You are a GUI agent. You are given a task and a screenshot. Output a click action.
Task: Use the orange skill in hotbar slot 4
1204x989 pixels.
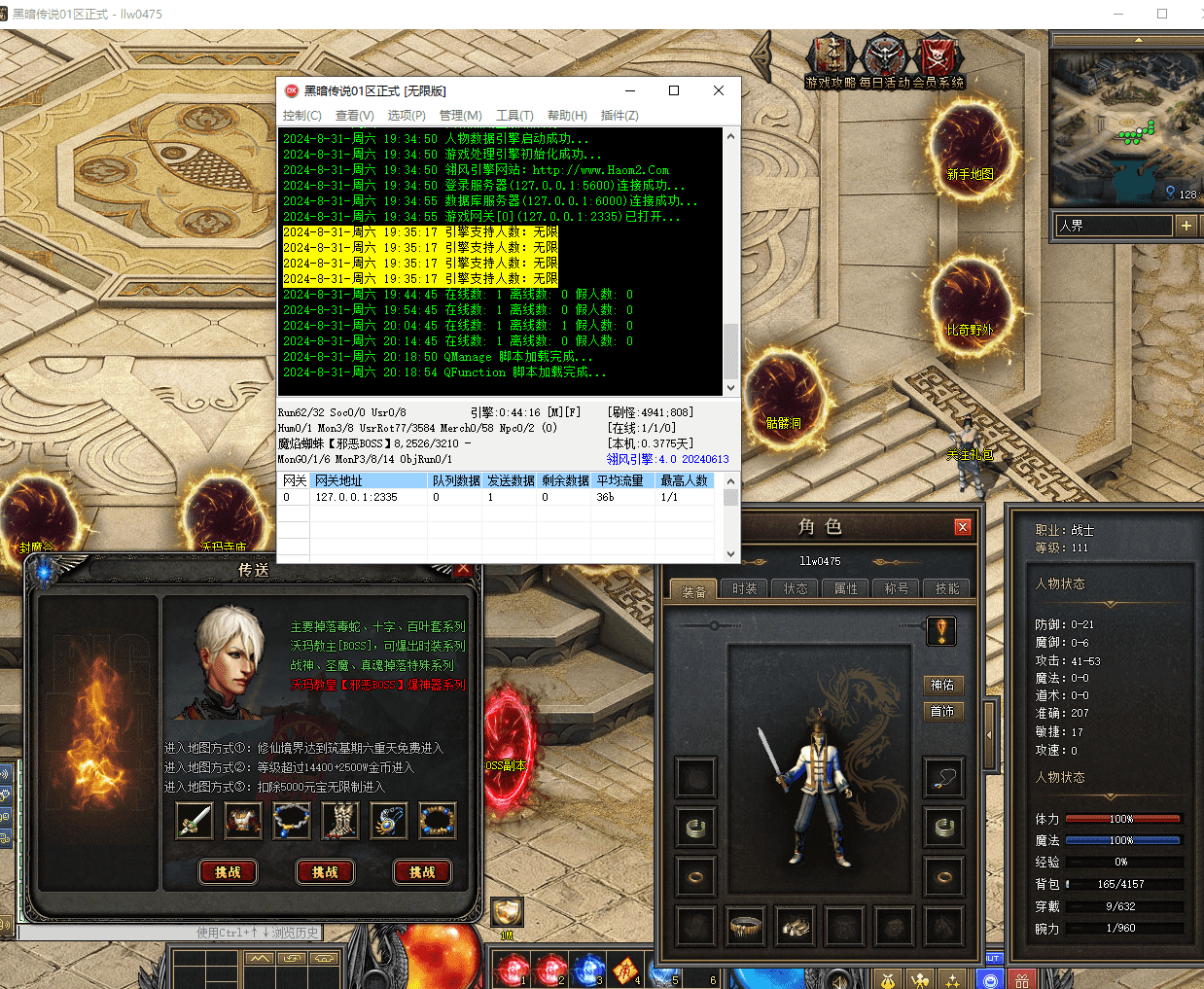point(625,970)
